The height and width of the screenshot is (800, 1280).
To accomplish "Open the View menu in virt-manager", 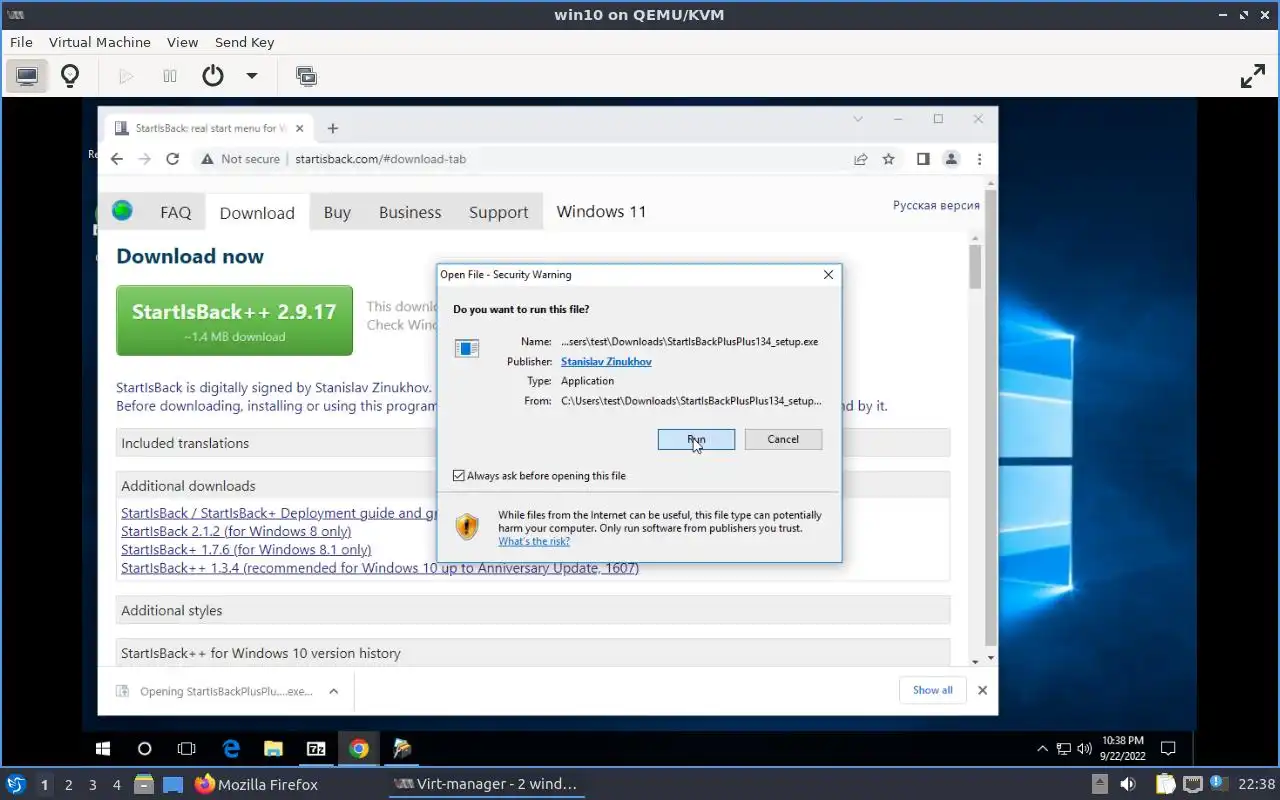I will click(183, 42).
